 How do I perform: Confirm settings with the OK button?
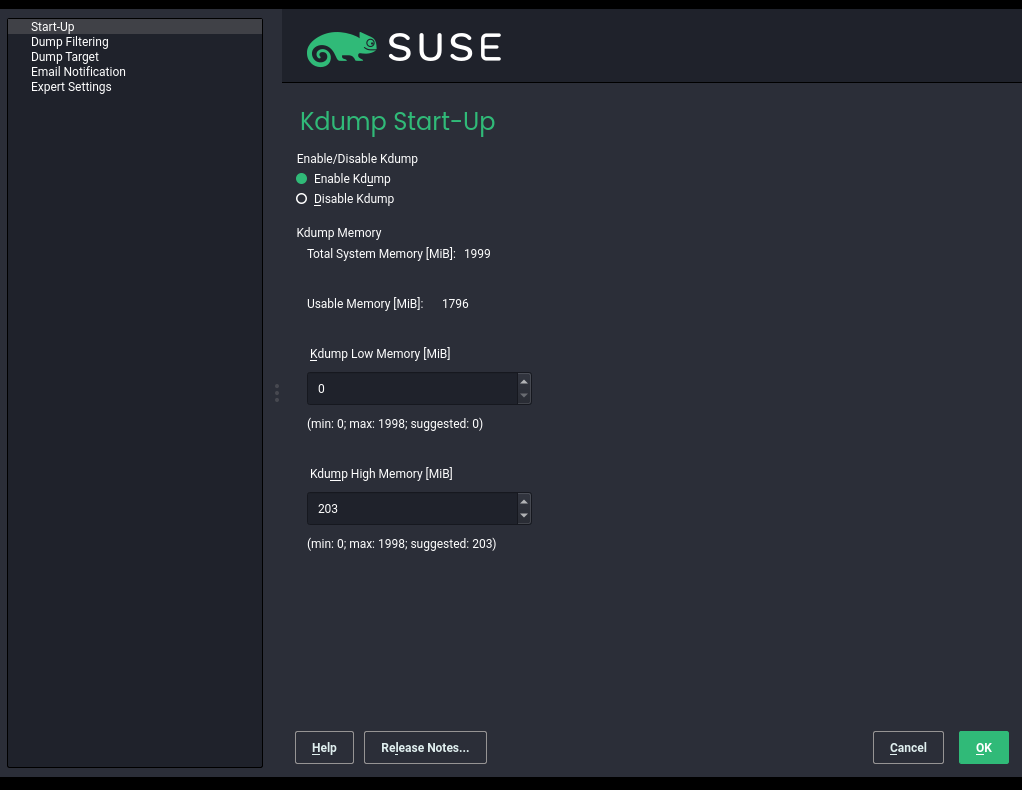pos(983,748)
